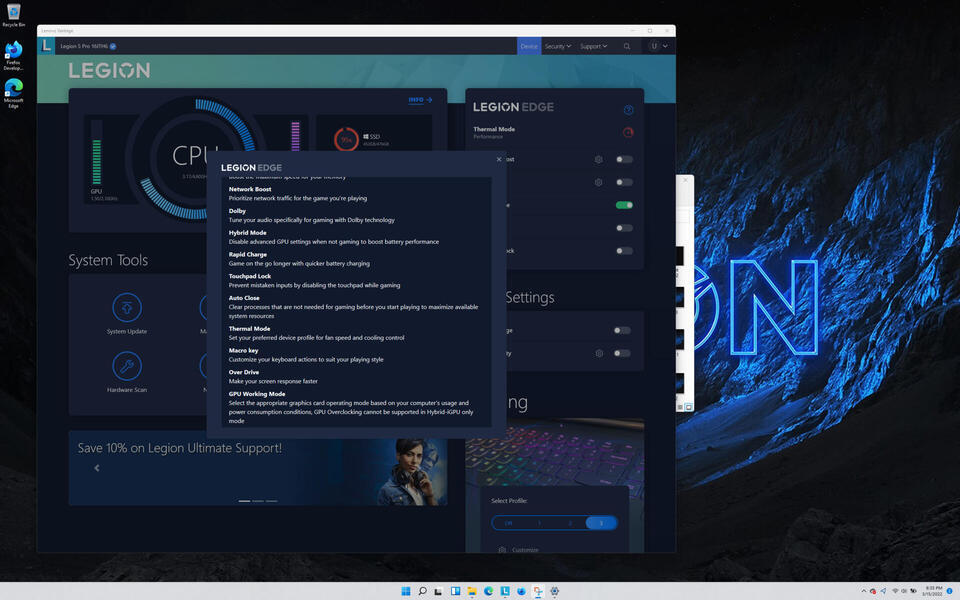Open Widgets from the taskbar
This screenshot has height=600, width=960.
tap(456, 591)
